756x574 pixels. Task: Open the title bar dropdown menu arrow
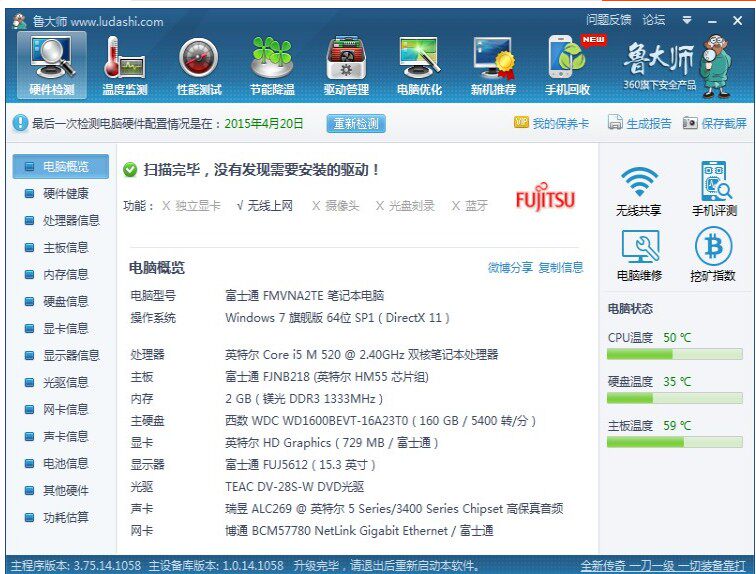point(687,20)
